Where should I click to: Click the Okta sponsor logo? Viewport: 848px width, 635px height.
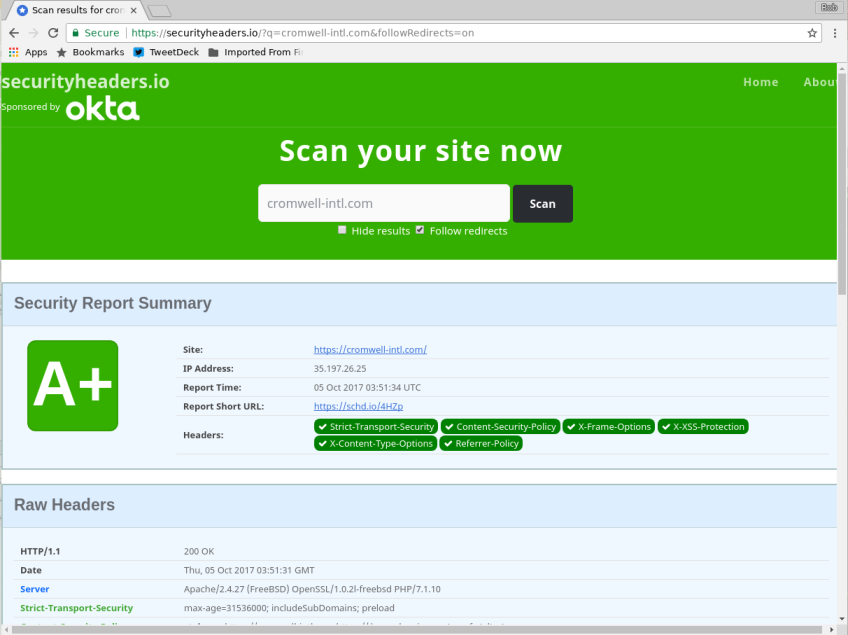[x=103, y=108]
